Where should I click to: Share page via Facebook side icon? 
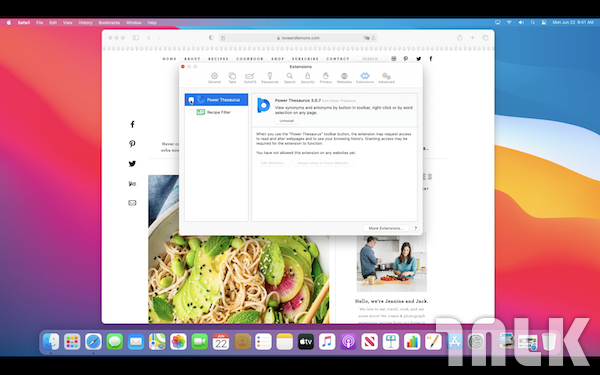[x=132, y=124]
